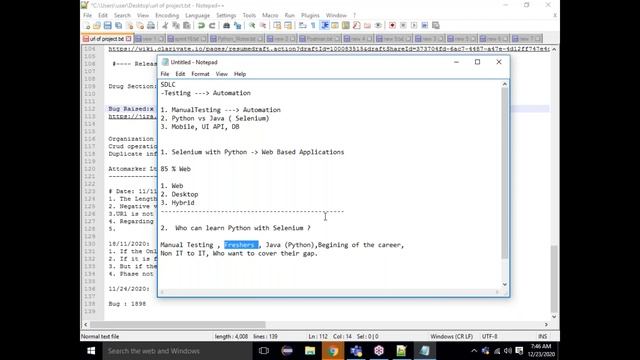The height and width of the screenshot is (360, 640).
Task: Click the Run Macro Multiple Times icon
Action: [x=425, y=25]
